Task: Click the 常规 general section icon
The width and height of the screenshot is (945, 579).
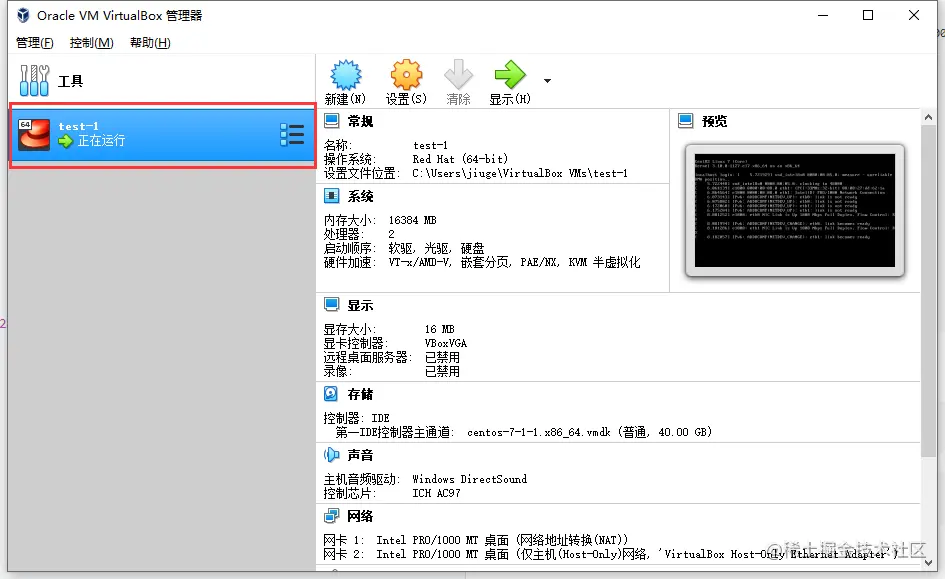Action: (x=331, y=121)
